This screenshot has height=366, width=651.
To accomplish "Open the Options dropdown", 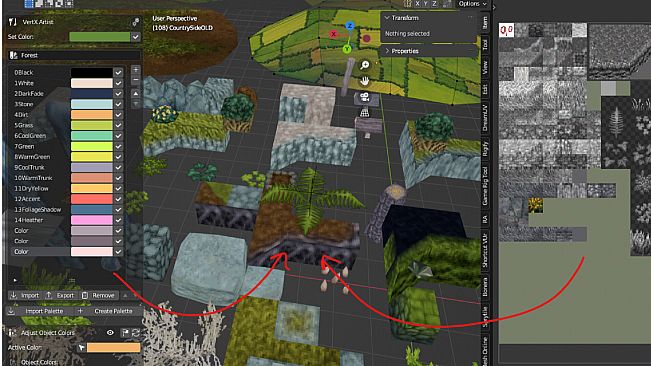I will pos(472,4).
